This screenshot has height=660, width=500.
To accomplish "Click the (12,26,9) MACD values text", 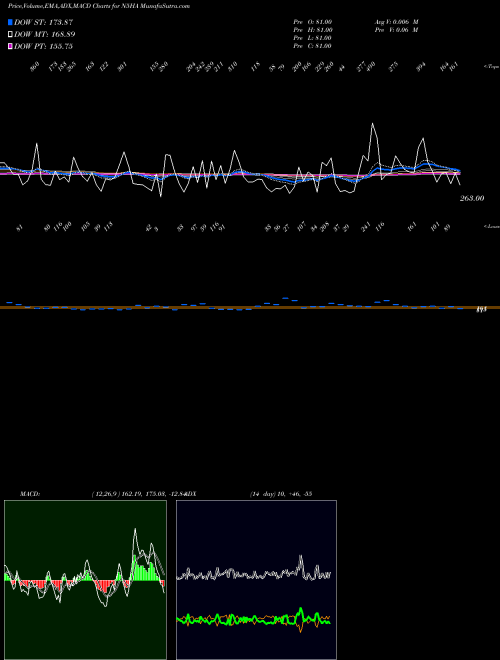I will (138, 494).
